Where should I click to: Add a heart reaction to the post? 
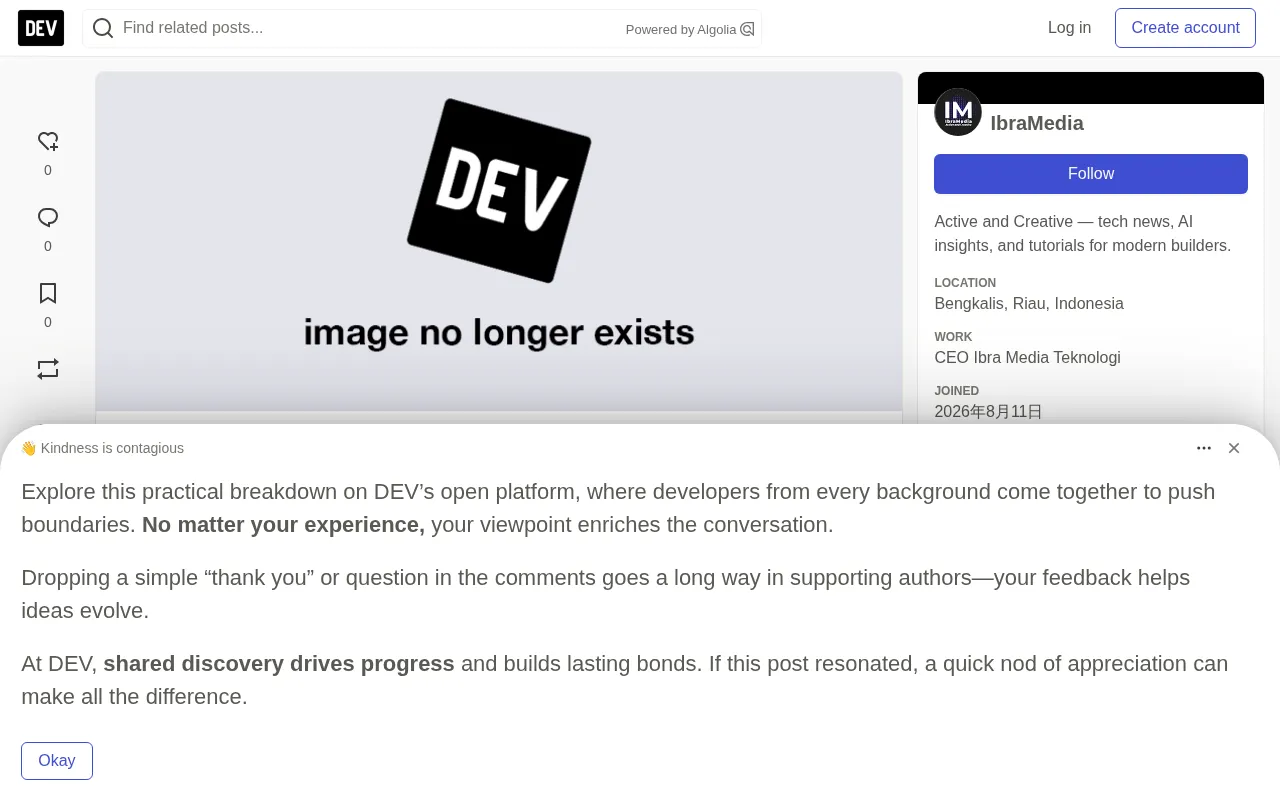pos(48,142)
